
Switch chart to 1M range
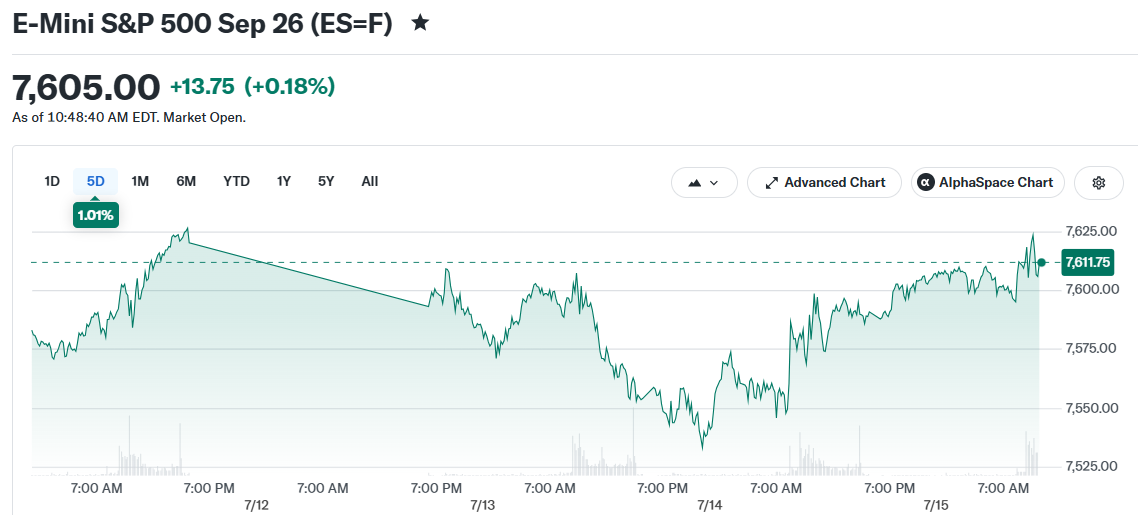pos(140,181)
